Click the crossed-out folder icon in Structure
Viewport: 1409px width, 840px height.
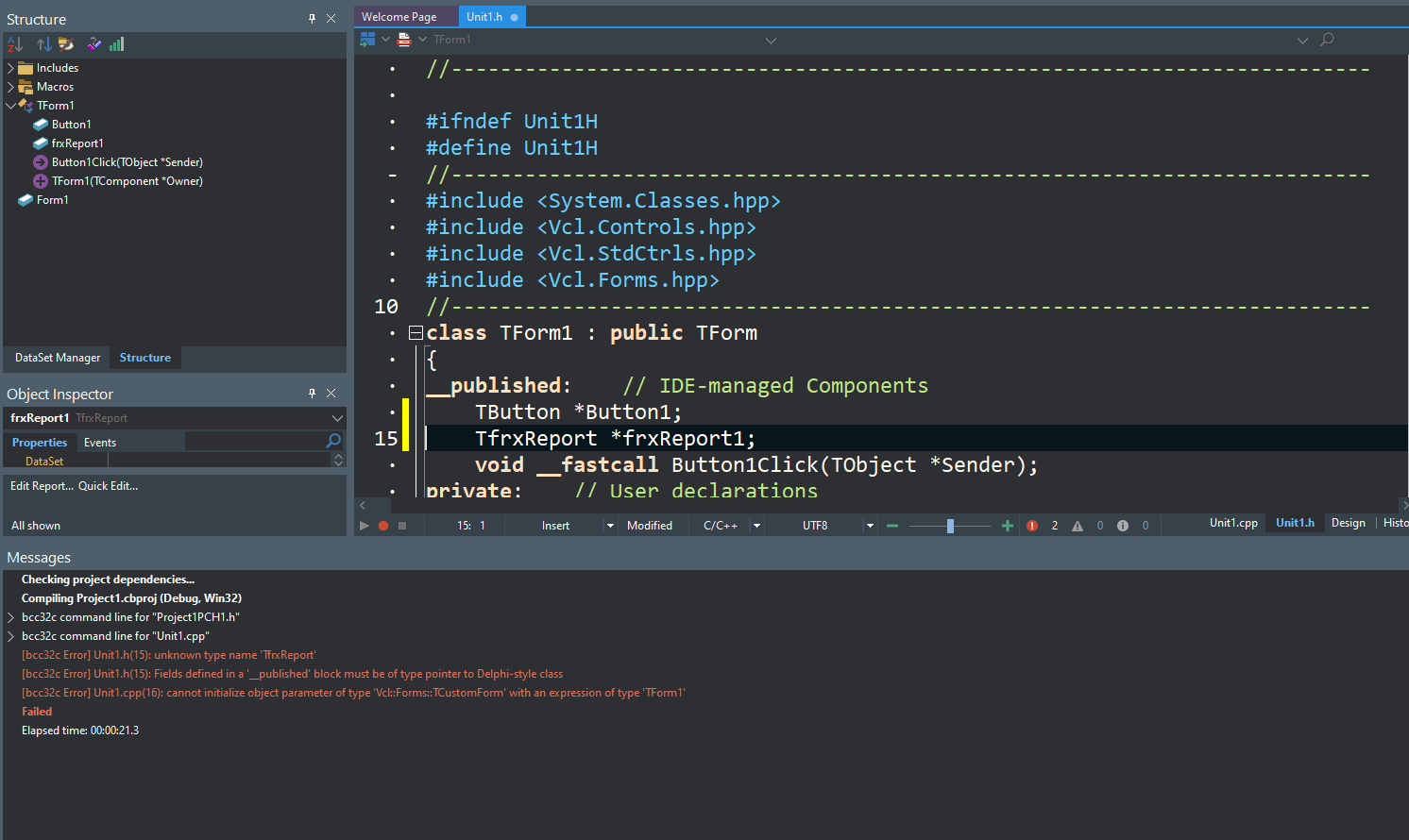[x=66, y=44]
